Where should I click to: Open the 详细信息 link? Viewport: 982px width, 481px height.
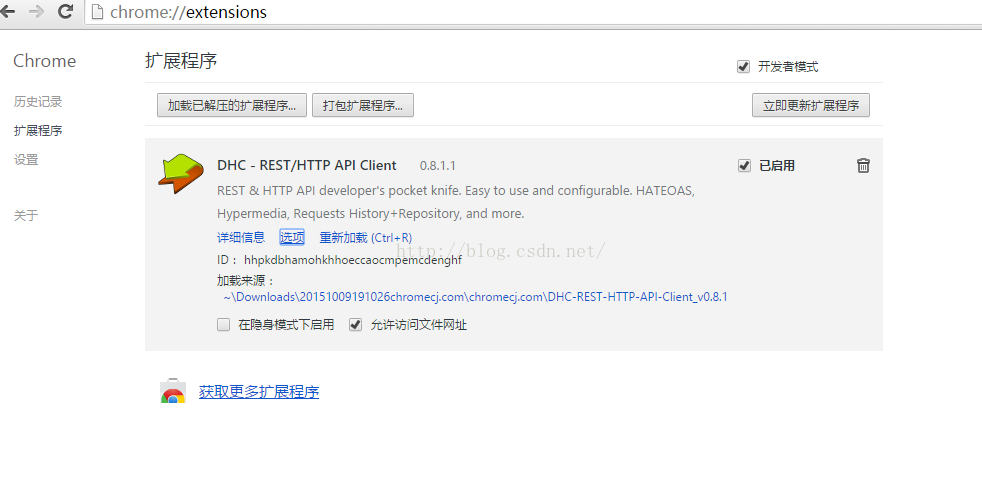(x=241, y=237)
